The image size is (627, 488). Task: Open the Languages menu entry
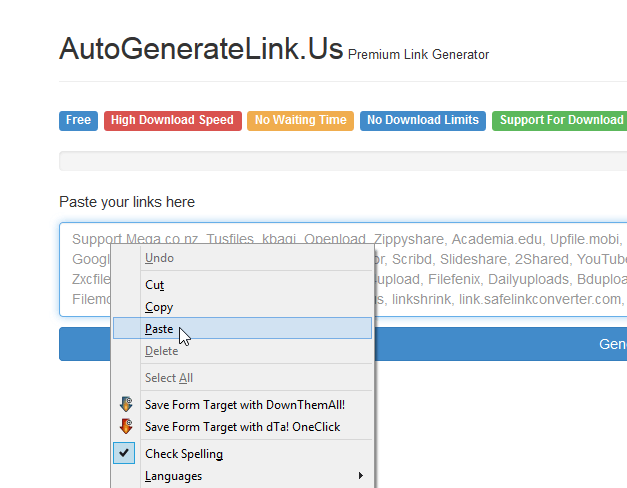pyautogui.click(x=242, y=476)
